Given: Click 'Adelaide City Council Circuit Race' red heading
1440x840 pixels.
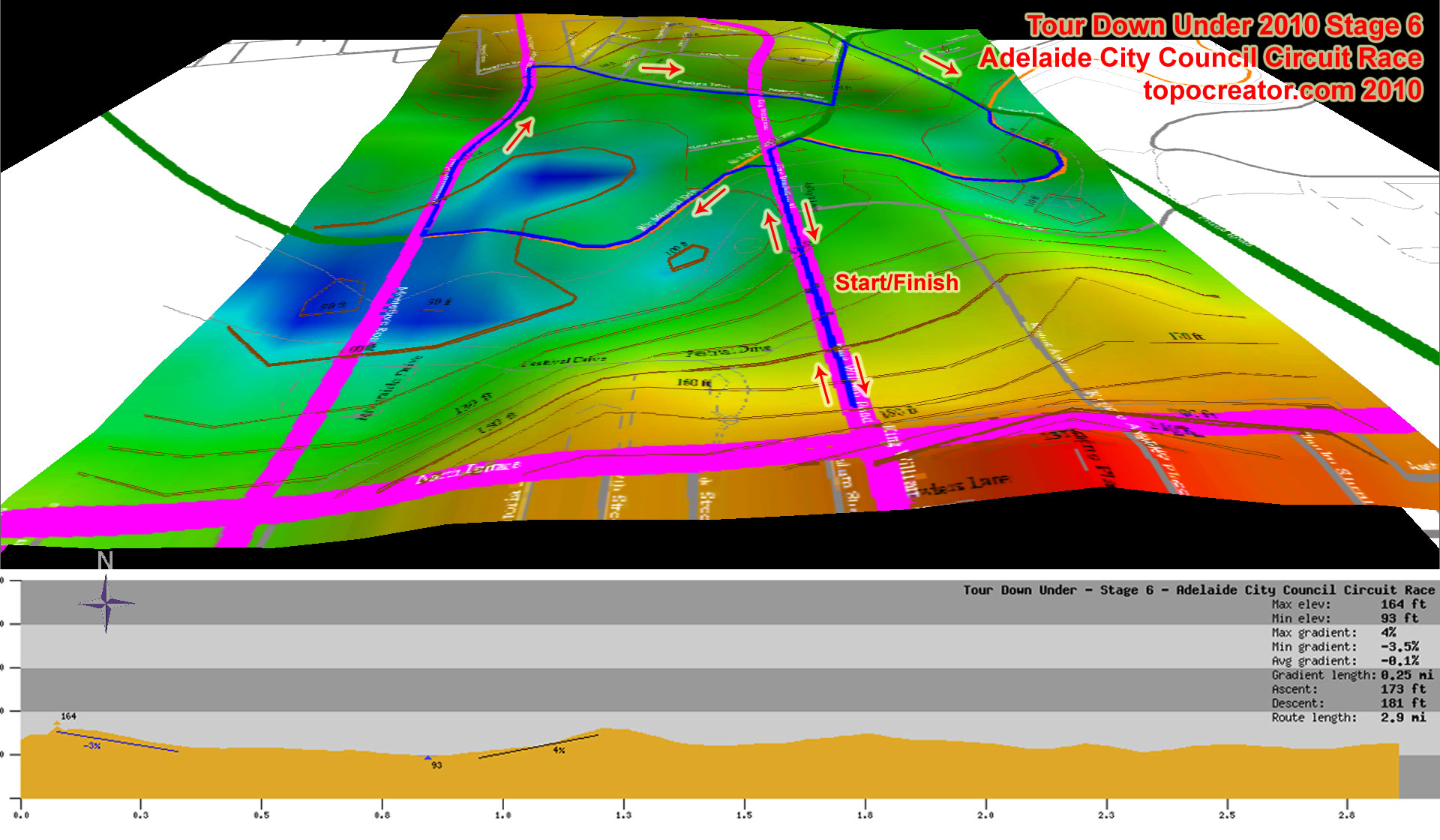Looking at the screenshot, I should tap(1201, 58).
